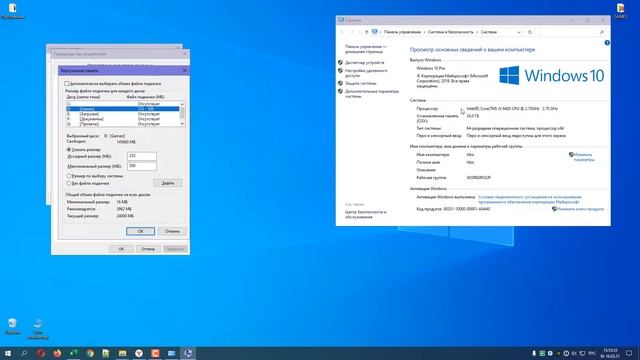Open Yandex browser from the taskbar
640x360 pixels.
coord(139,353)
